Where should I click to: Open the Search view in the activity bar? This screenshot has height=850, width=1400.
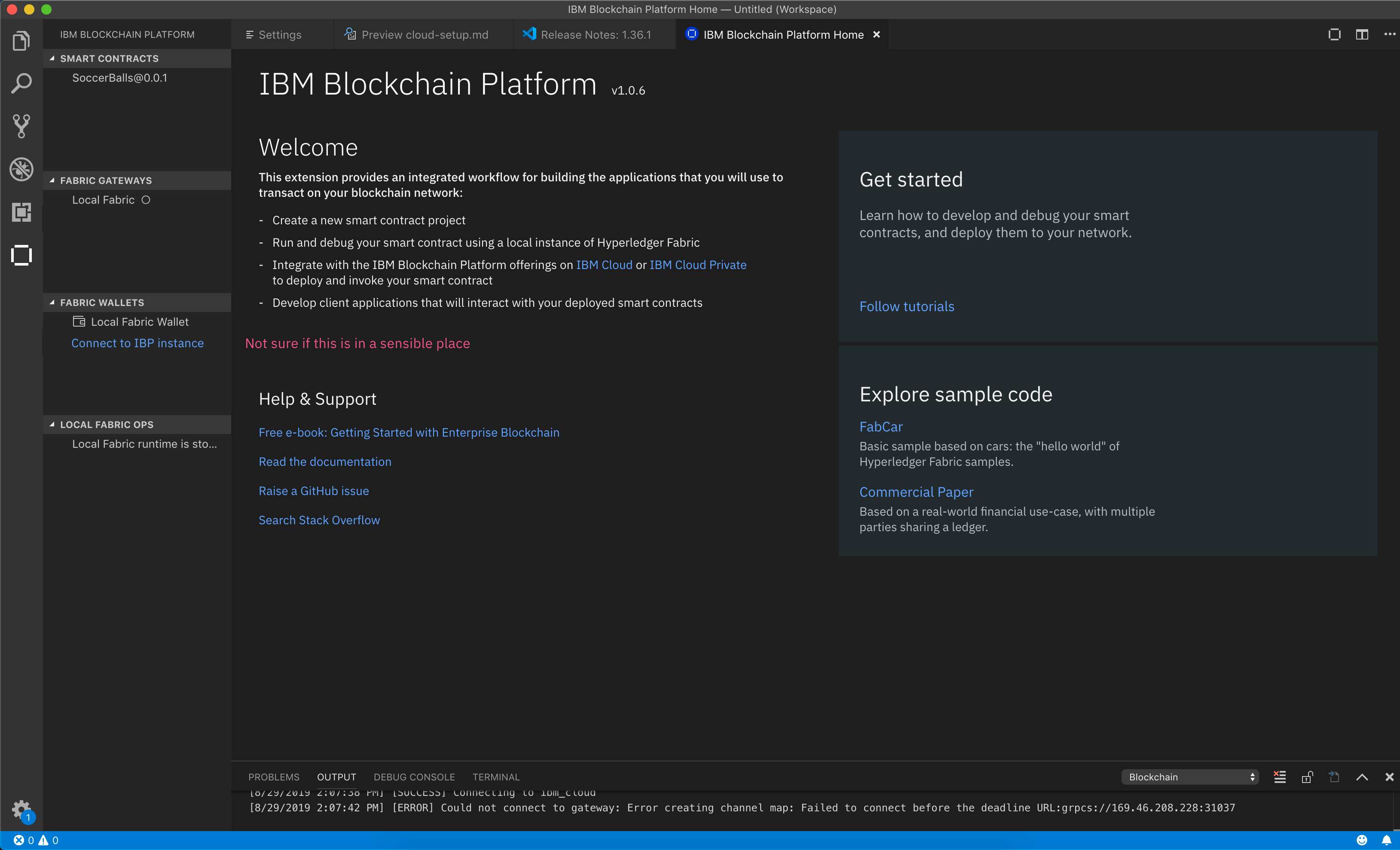click(x=21, y=83)
